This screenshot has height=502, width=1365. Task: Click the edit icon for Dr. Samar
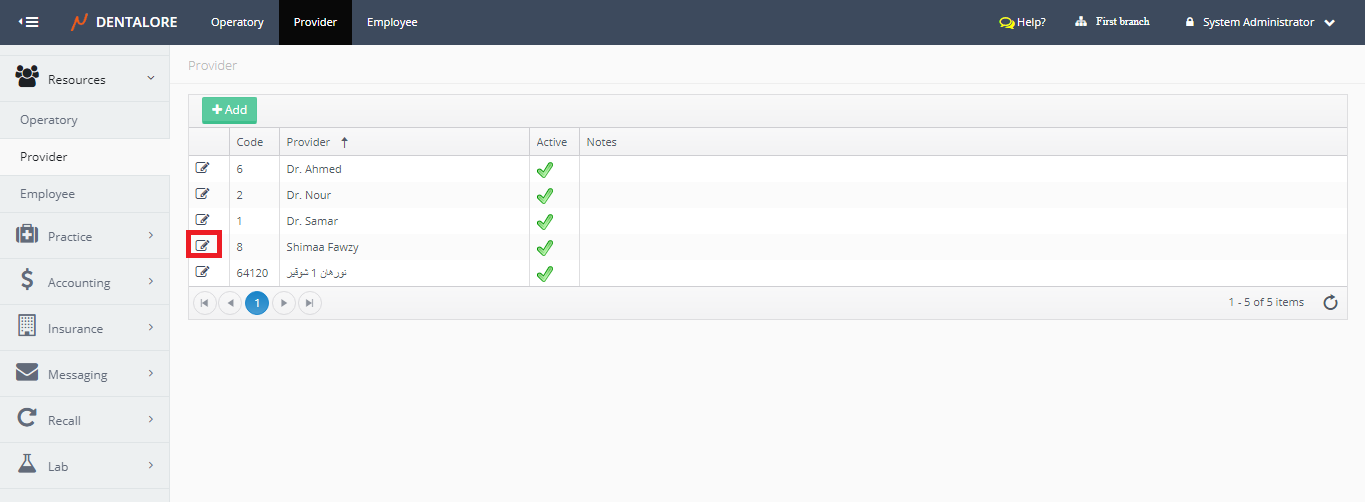[203, 220]
